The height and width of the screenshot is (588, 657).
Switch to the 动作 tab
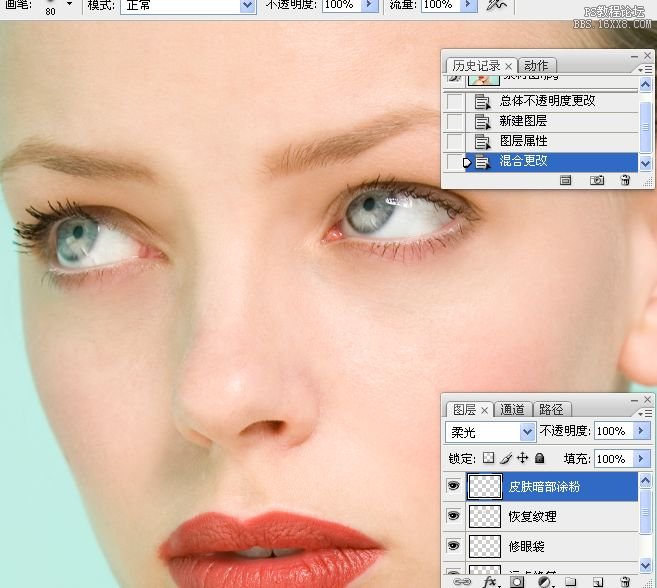(x=536, y=65)
